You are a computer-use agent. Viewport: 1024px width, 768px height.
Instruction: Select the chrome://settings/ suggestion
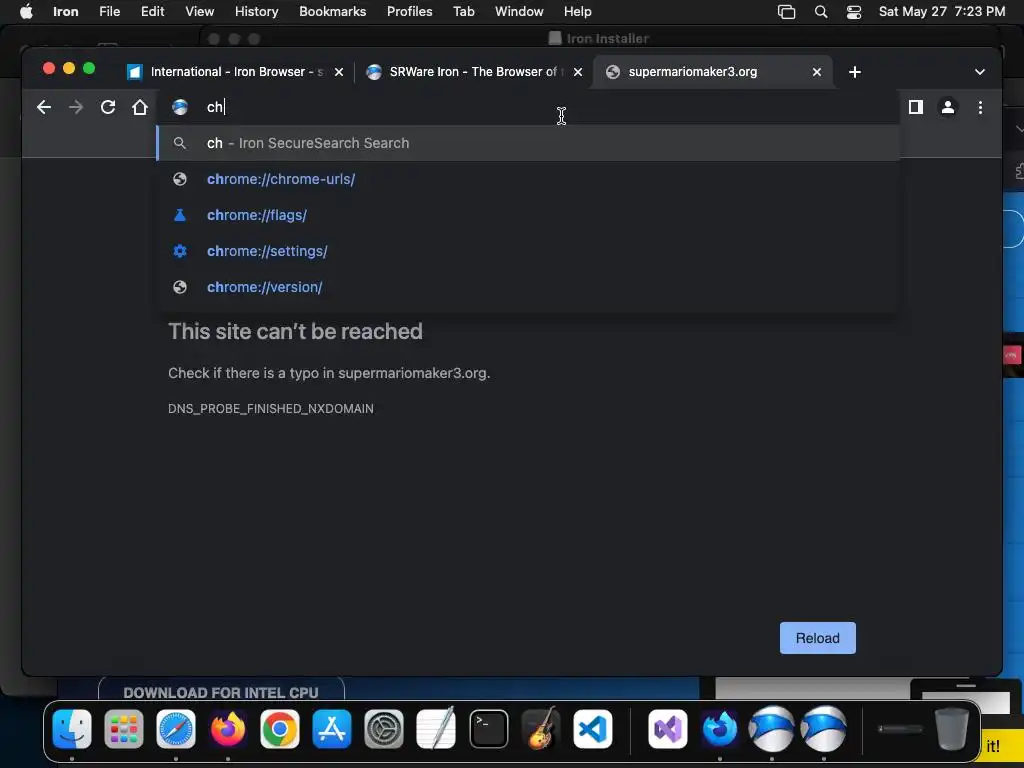click(x=528, y=251)
